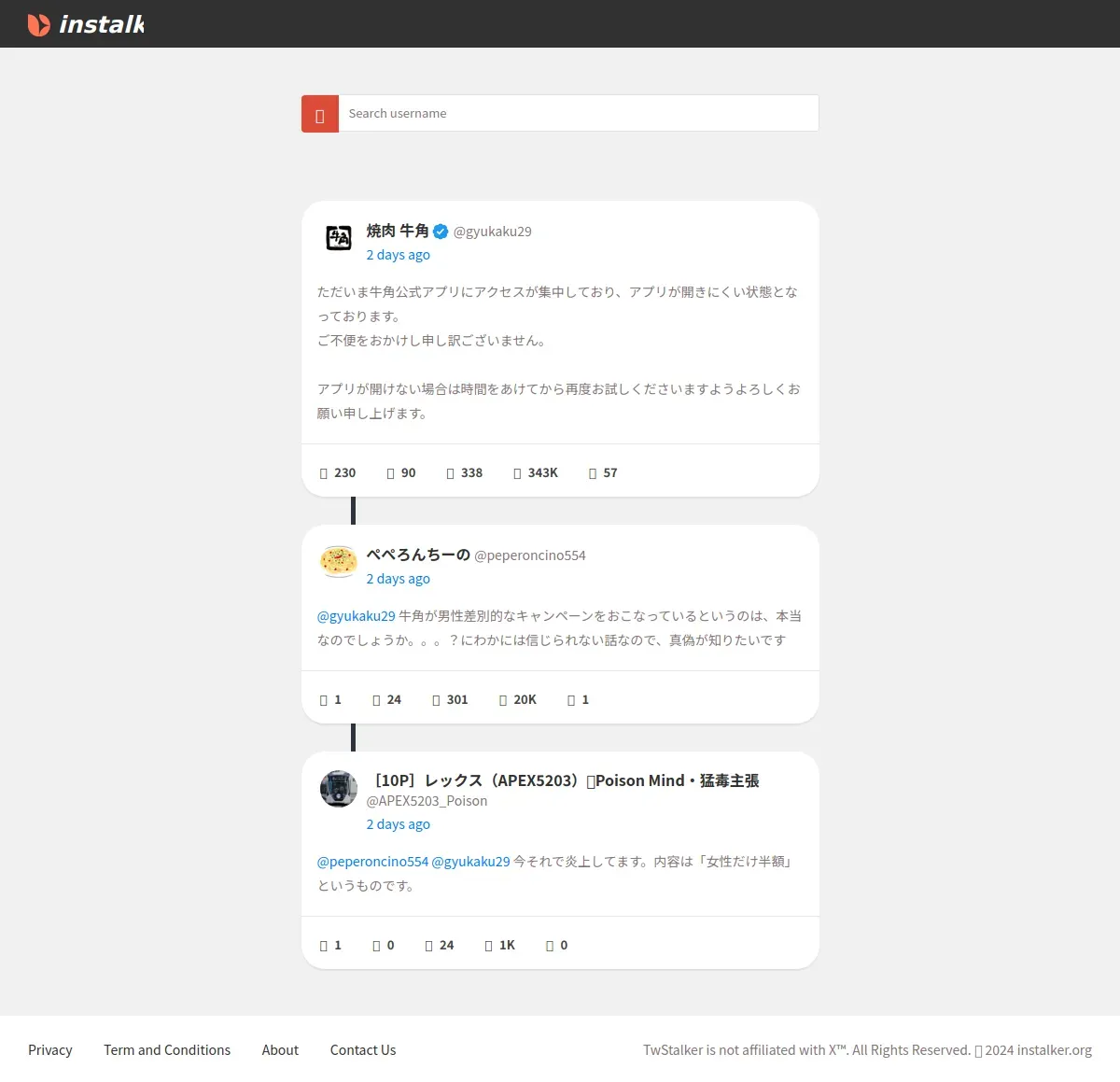Click the icon beside count 1 in the APEX5203 post

[x=324, y=946]
